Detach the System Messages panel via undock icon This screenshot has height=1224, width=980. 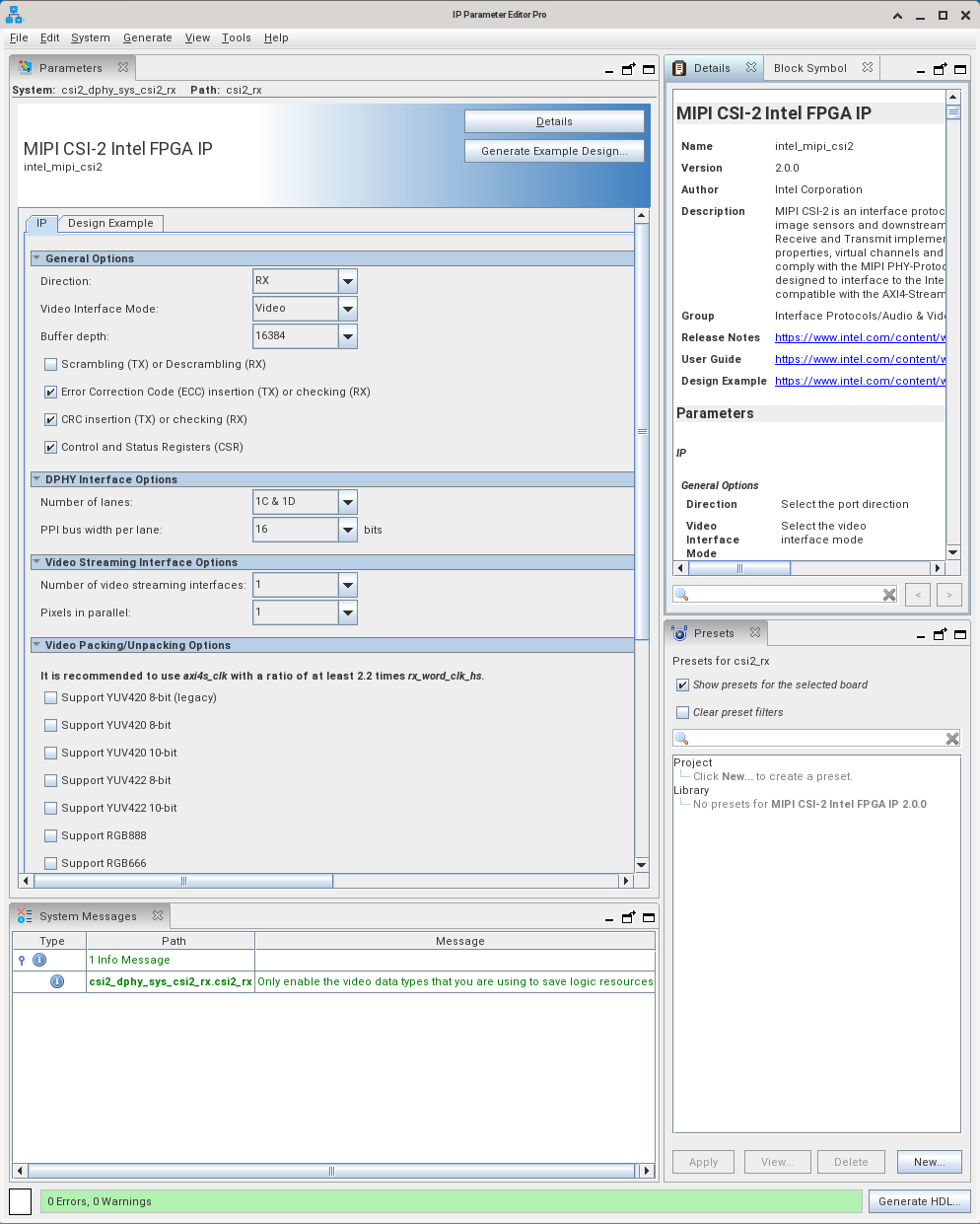629,917
